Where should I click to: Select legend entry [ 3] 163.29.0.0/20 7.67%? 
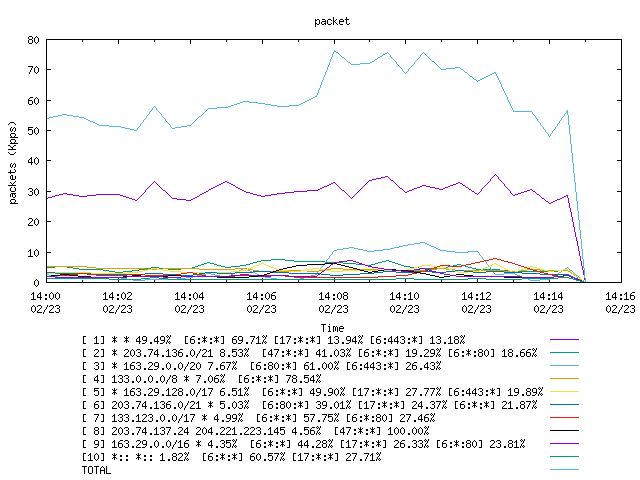262,366
